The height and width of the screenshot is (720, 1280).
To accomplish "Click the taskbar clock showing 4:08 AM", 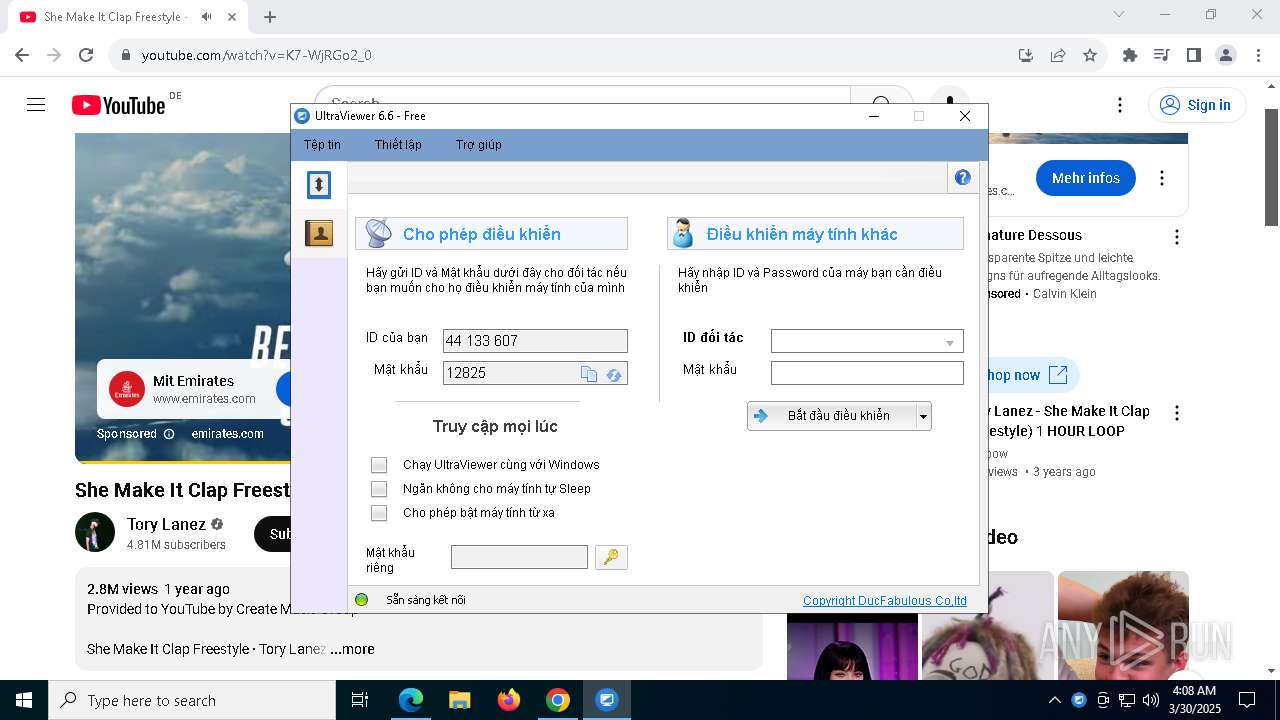I will pos(1194,700).
